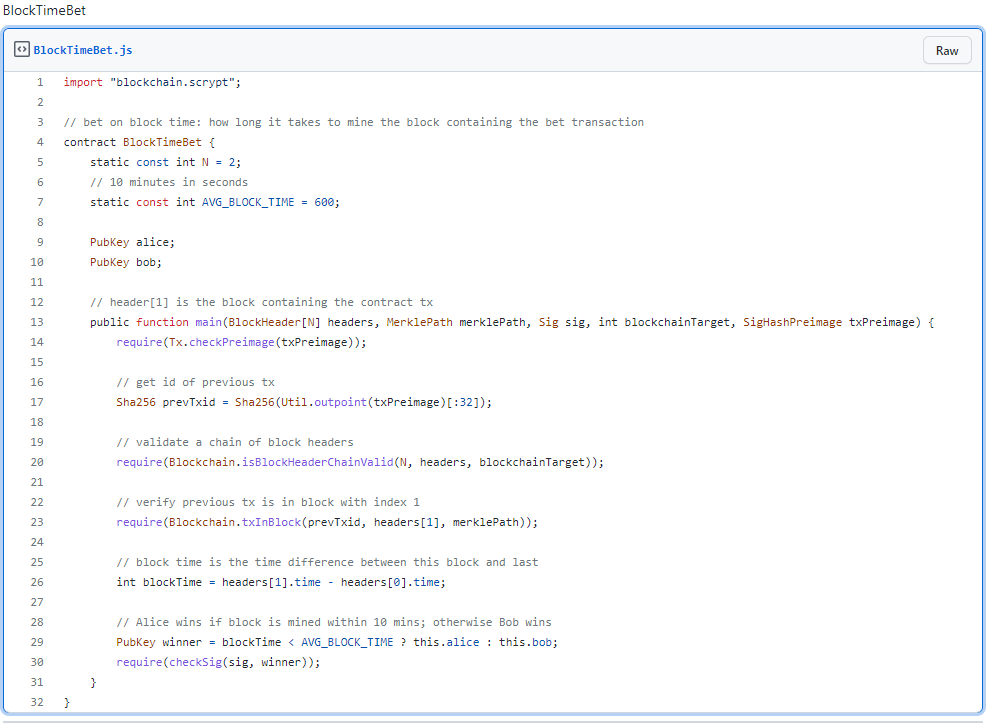Click the "Sha256 prevTxid" assignment line
This screenshot has height=728, width=994.
pos(304,402)
